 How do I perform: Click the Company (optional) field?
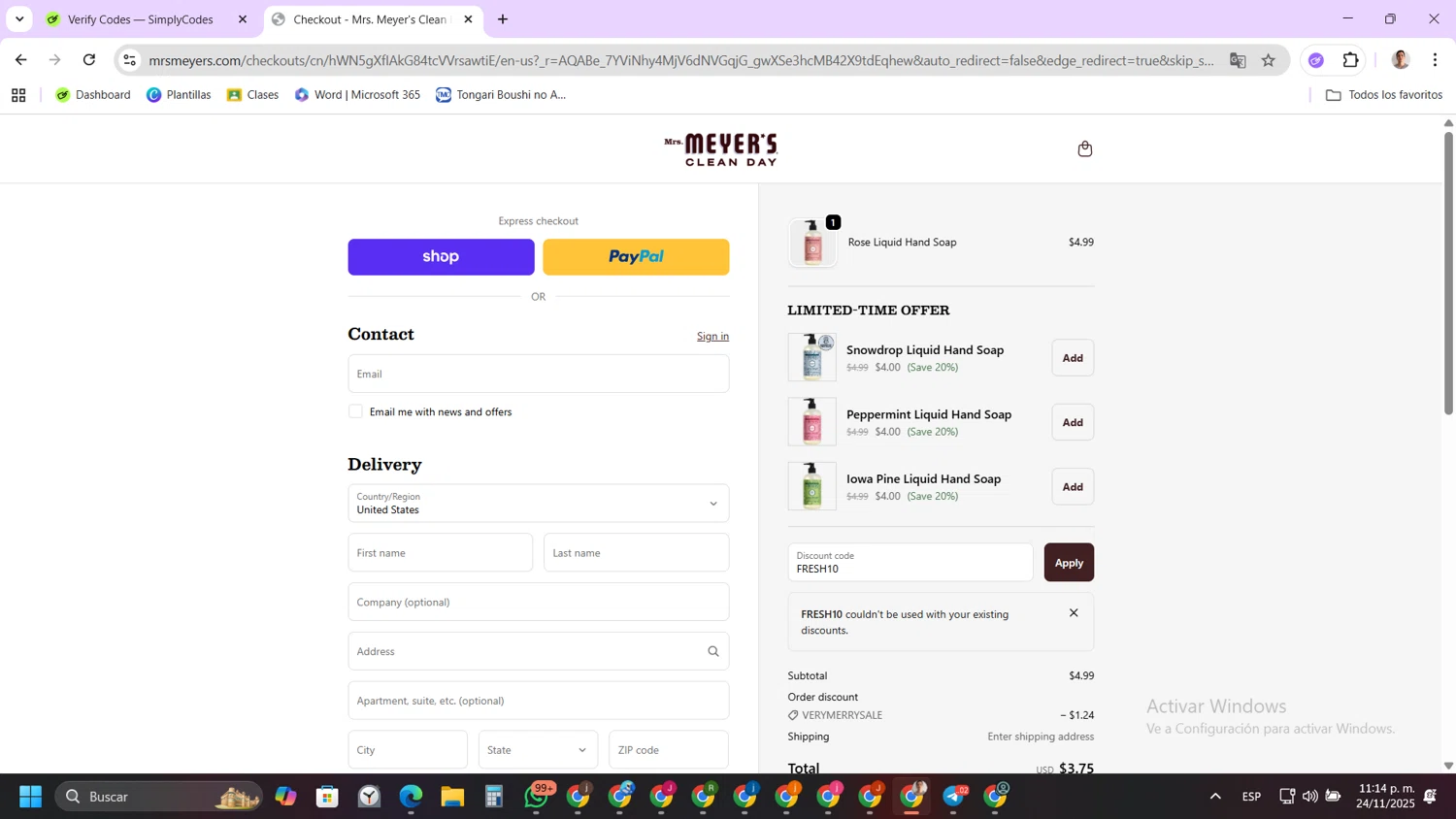(539, 602)
